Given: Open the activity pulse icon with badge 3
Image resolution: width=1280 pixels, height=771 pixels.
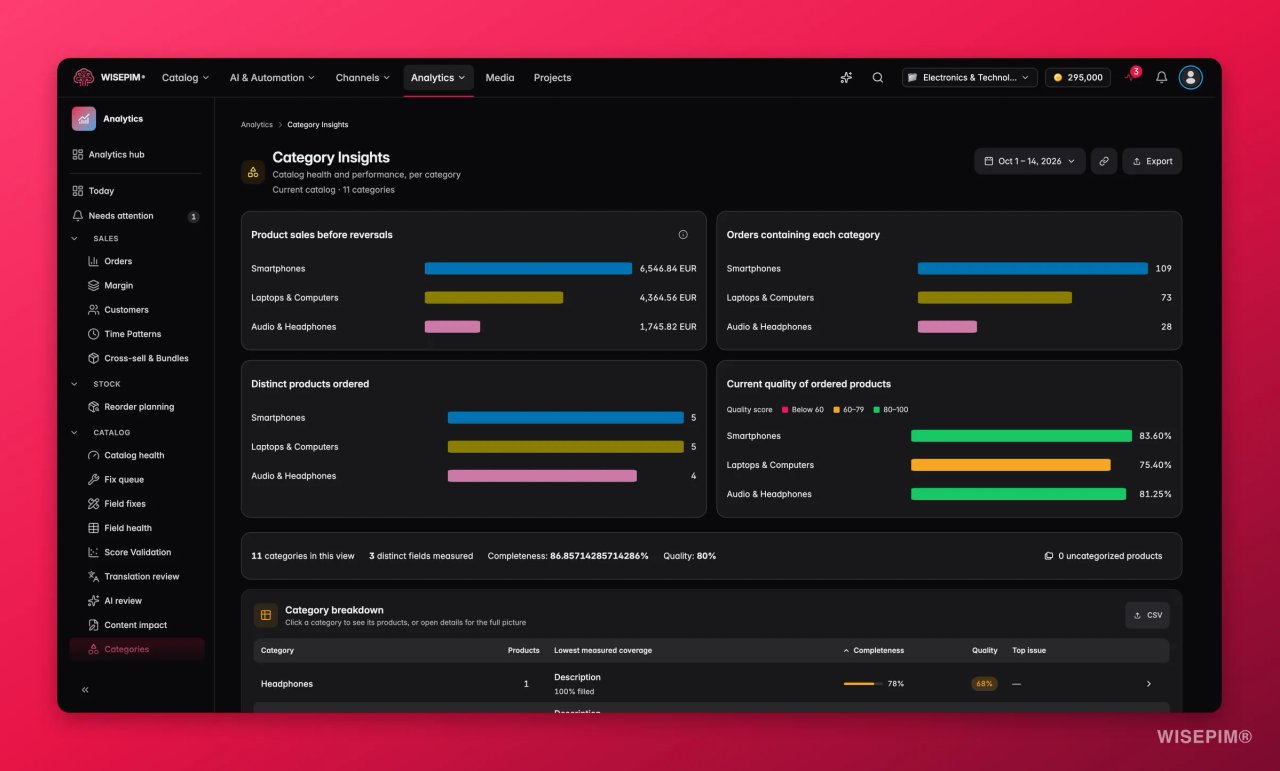Looking at the screenshot, I should (1130, 77).
